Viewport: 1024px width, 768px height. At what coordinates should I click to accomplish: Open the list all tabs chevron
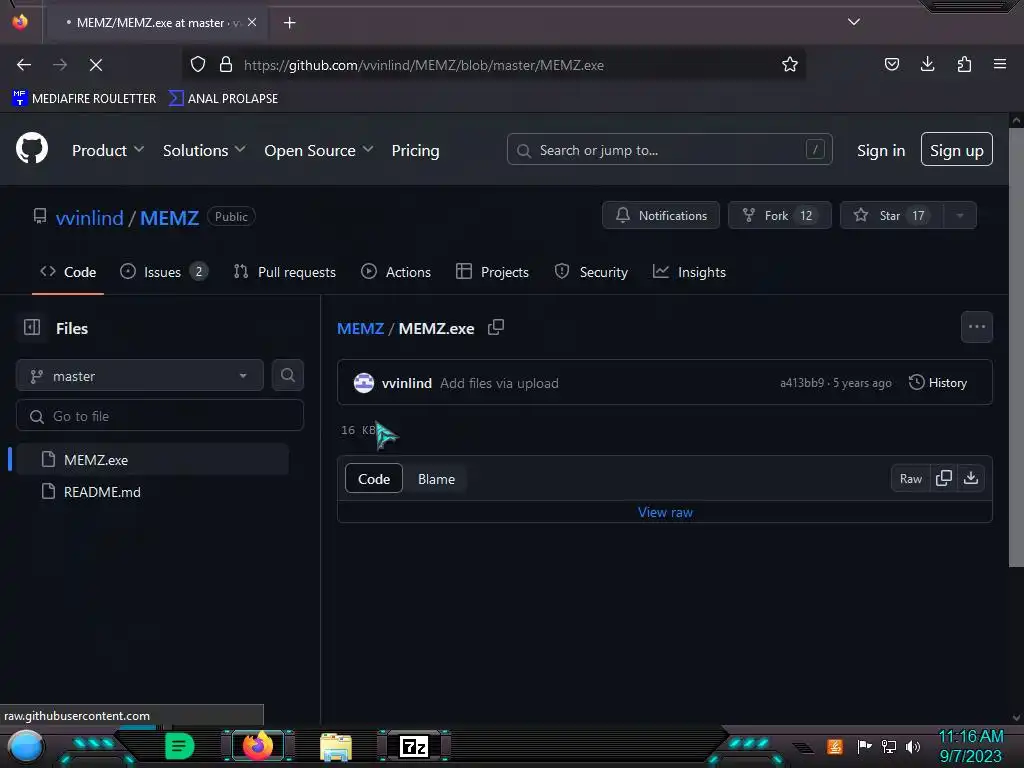point(854,22)
